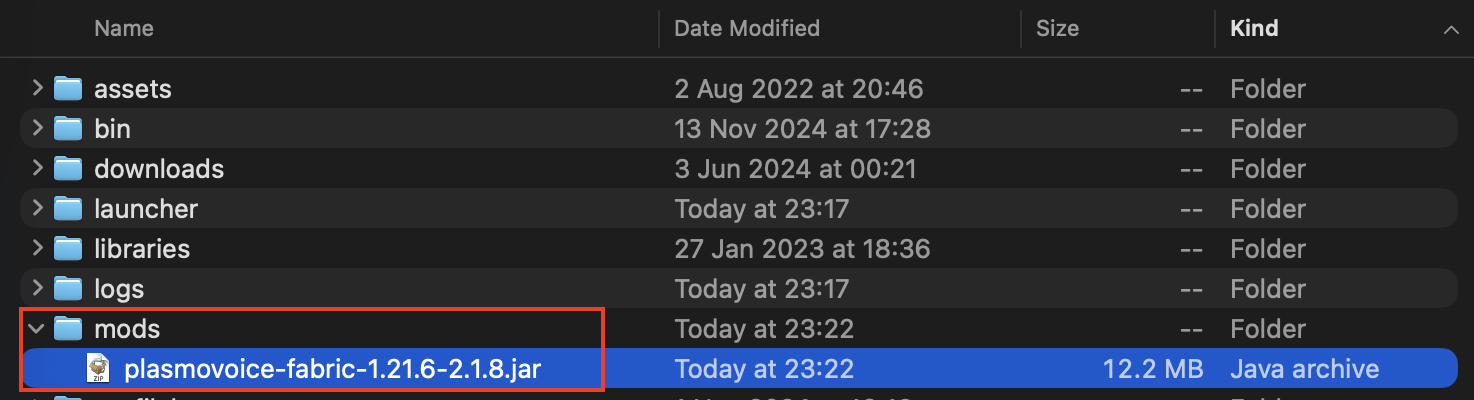The width and height of the screenshot is (1474, 400).
Task: Click the assets folder icon
Action: 67,89
